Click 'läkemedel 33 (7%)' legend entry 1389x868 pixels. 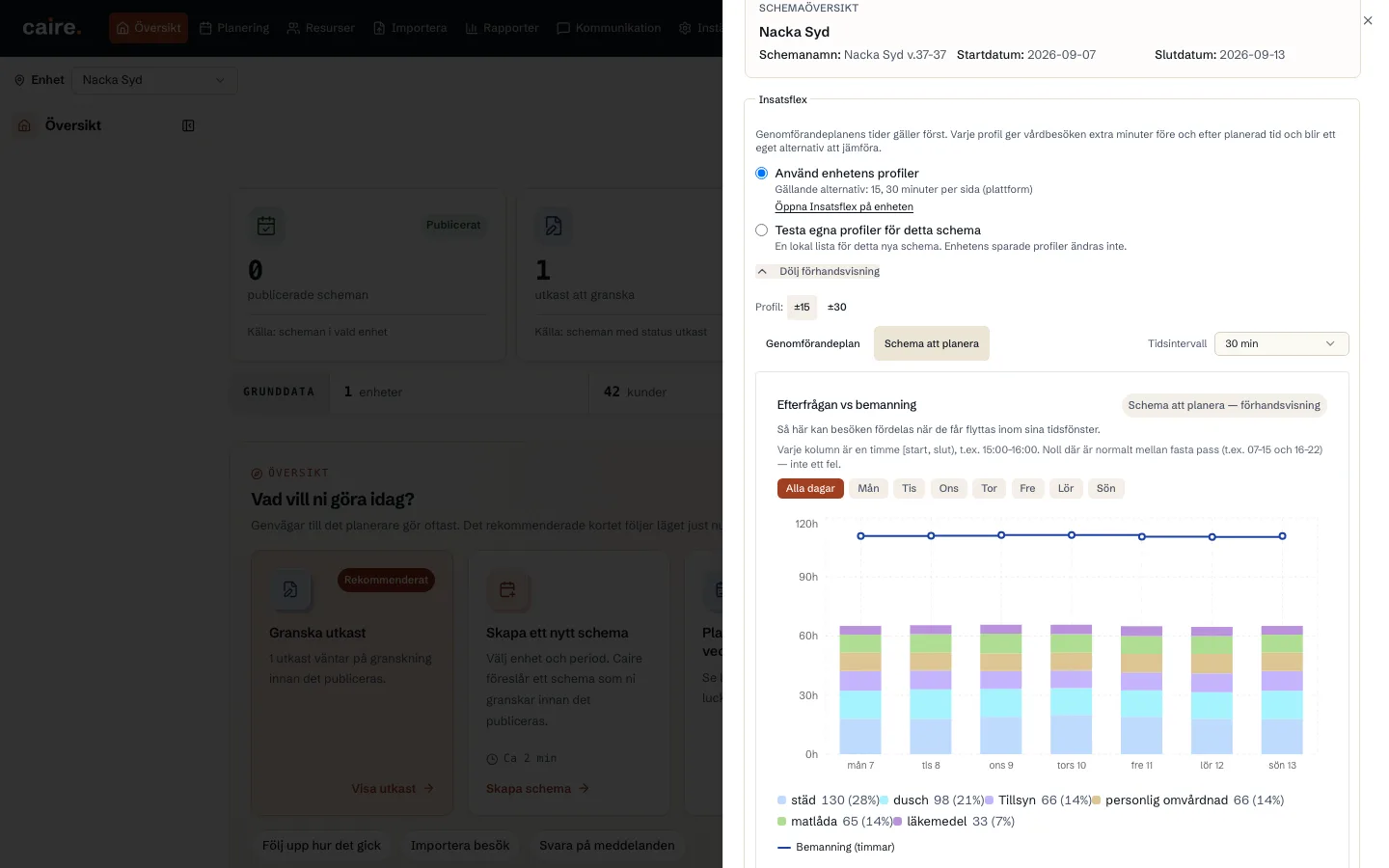tap(954, 822)
